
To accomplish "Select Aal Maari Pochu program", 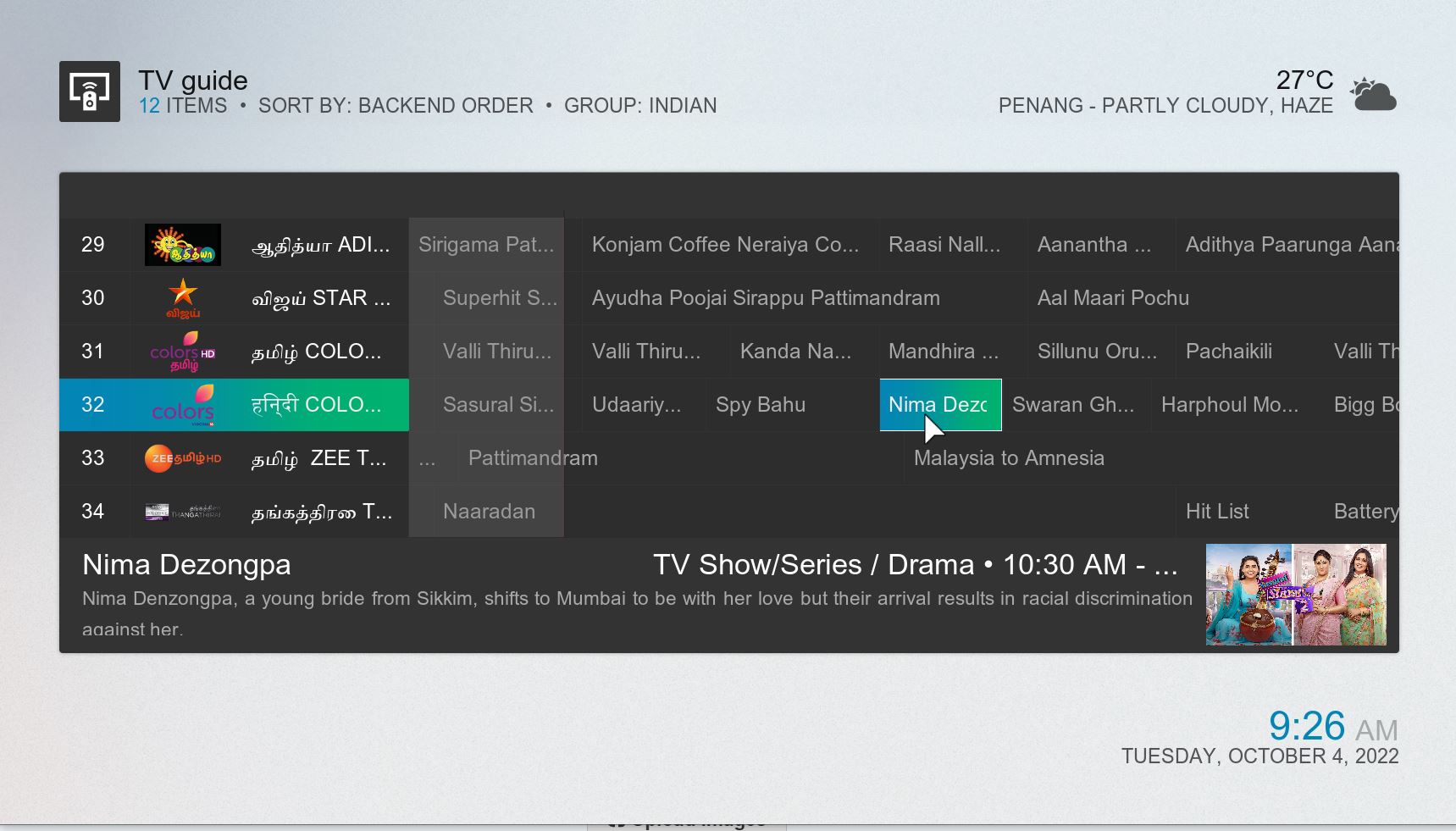I will tap(1113, 298).
